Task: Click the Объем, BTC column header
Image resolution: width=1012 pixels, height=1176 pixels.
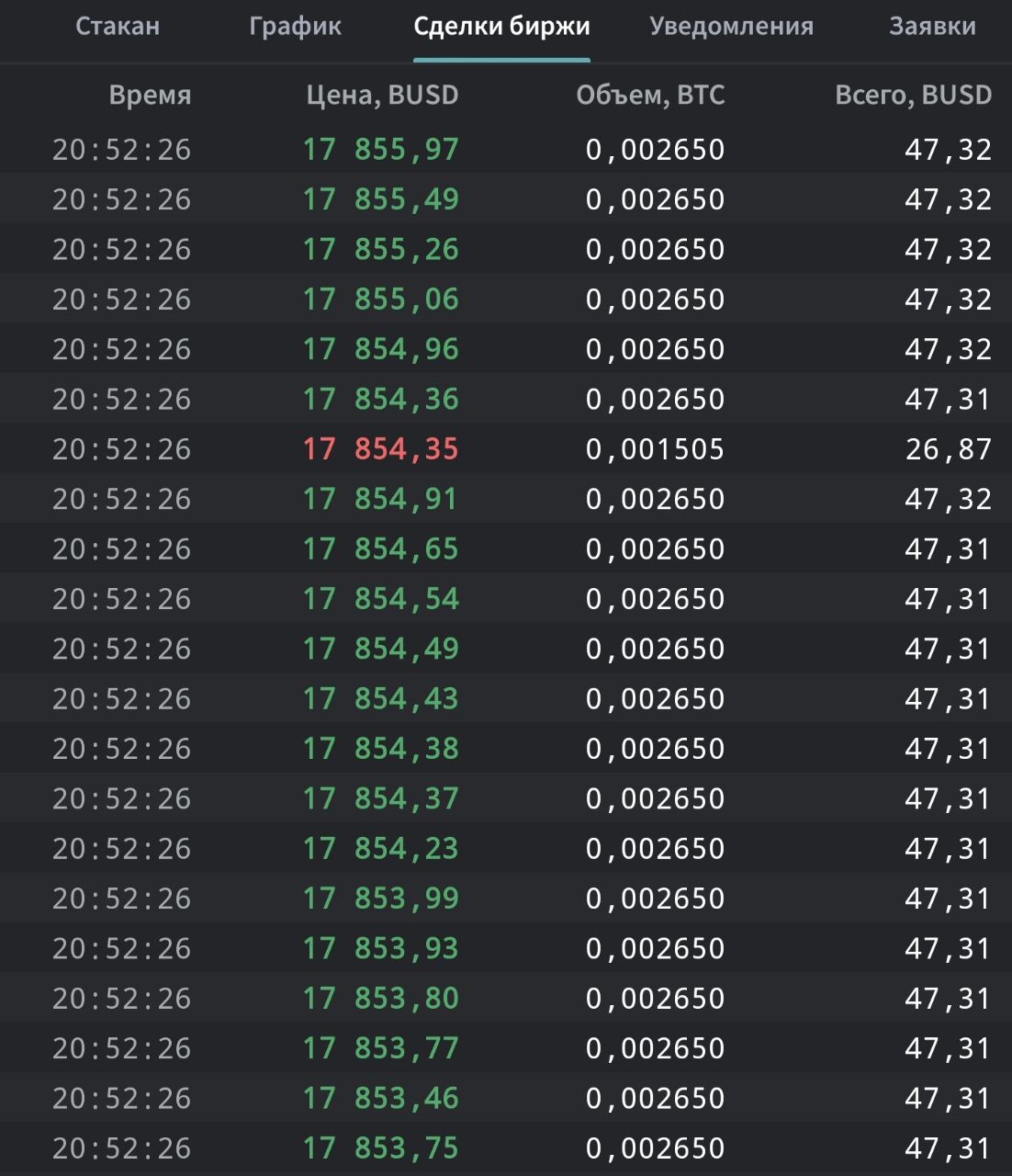Action: [x=650, y=95]
